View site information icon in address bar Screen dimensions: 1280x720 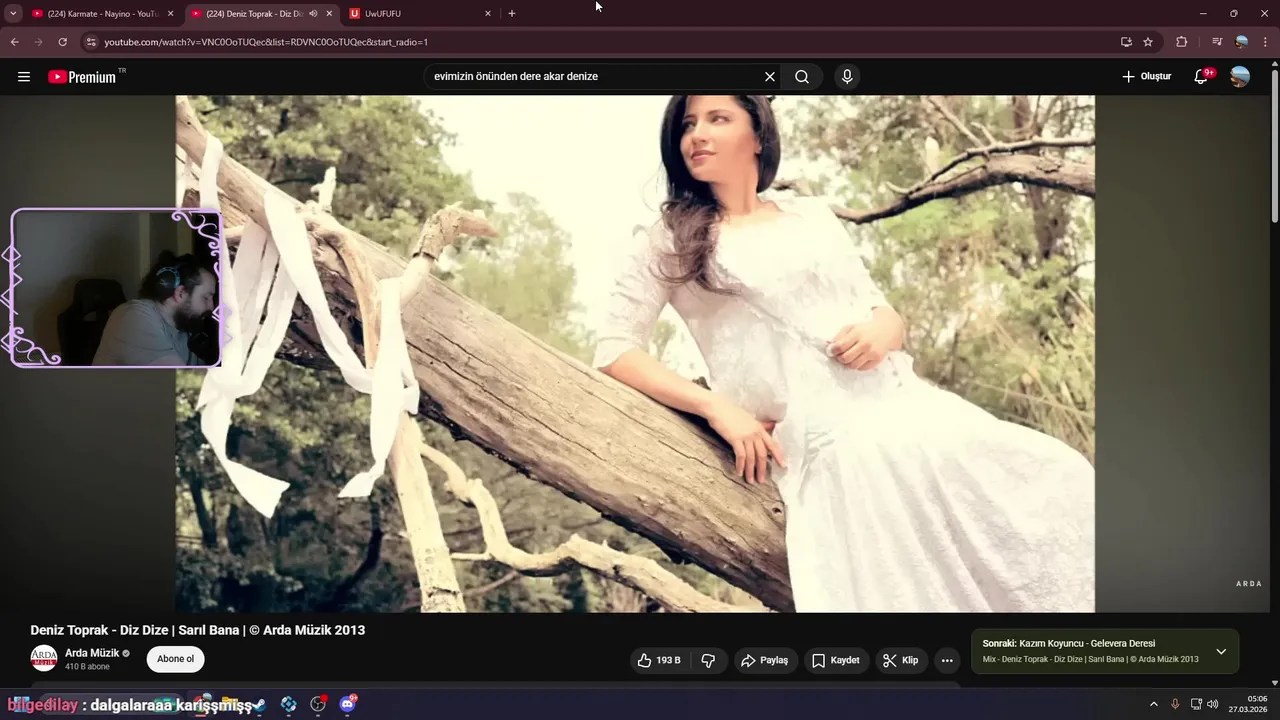click(91, 42)
